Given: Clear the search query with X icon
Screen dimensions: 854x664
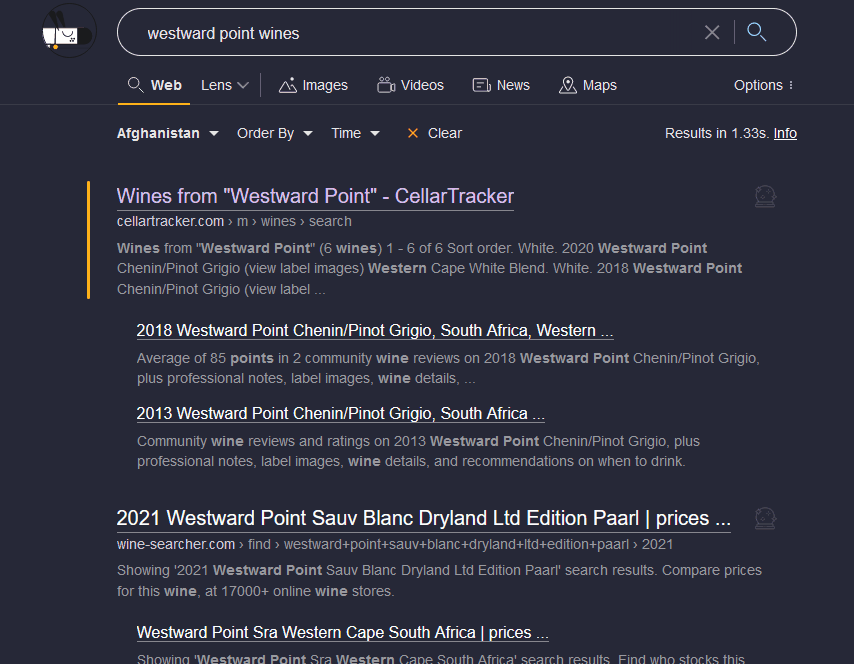Looking at the screenshot, I should coord(712,33).
